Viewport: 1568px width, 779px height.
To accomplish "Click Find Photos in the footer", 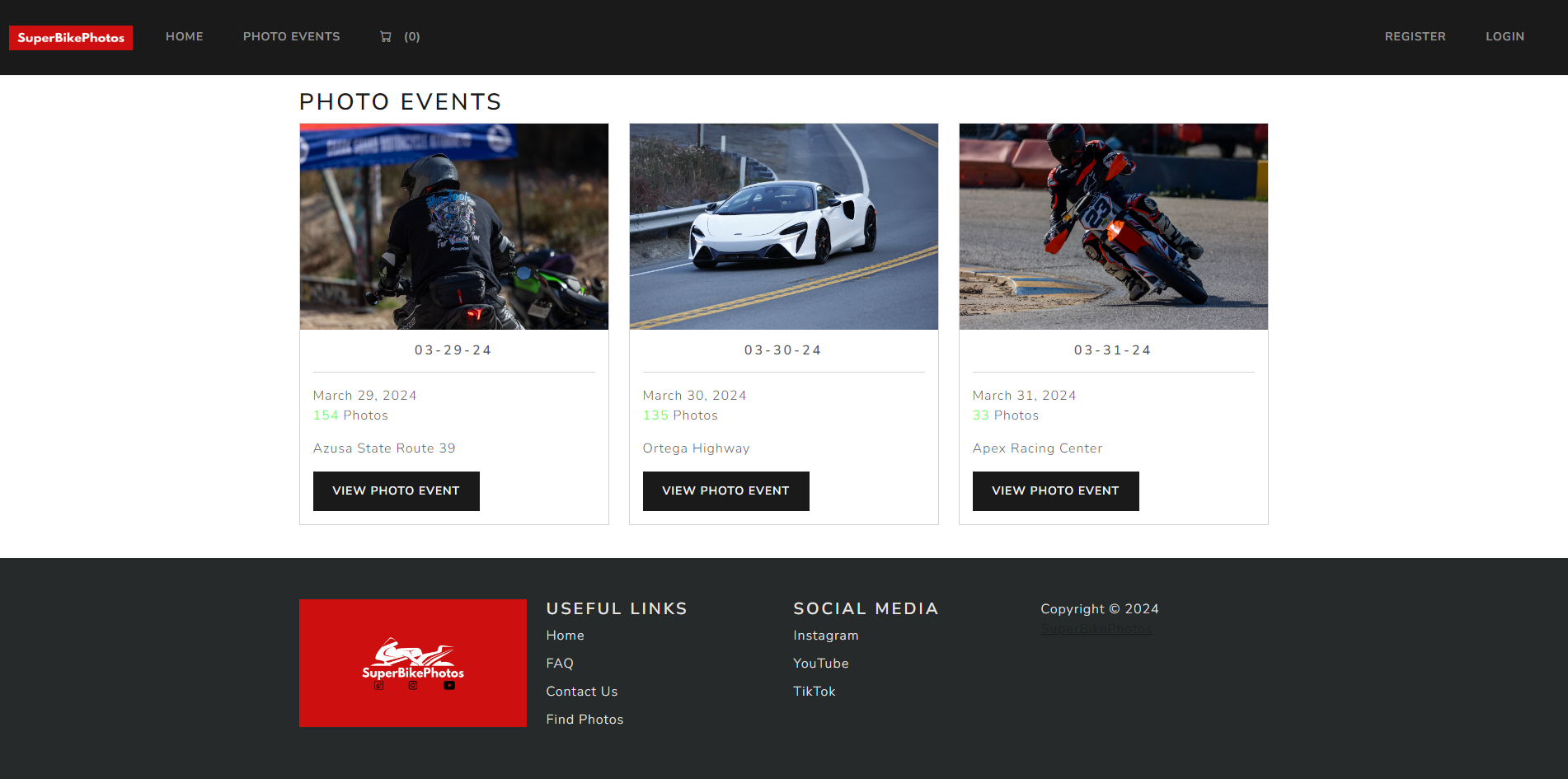I will [x=584, y=720].
